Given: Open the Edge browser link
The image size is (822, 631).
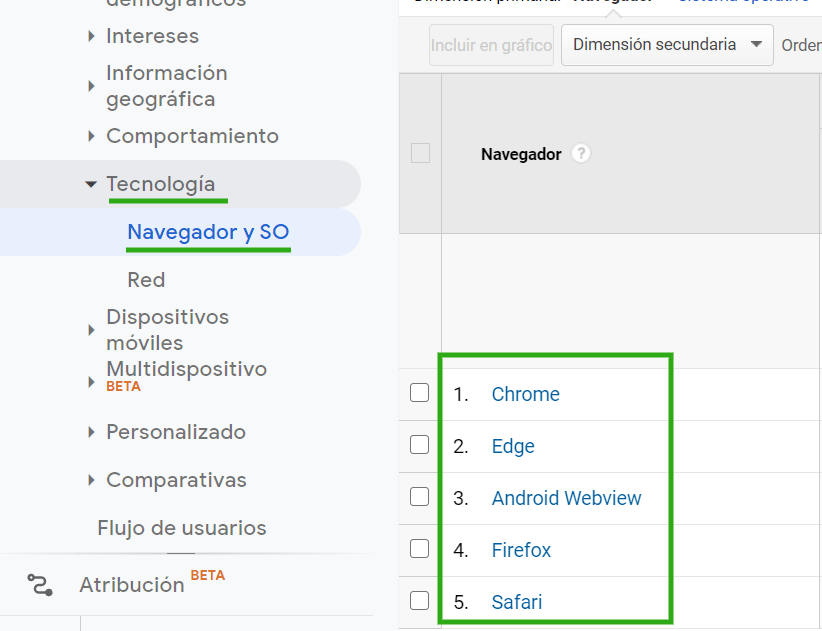Looking at the screenshot, I should pyautogui.click(x=513, y=447).
